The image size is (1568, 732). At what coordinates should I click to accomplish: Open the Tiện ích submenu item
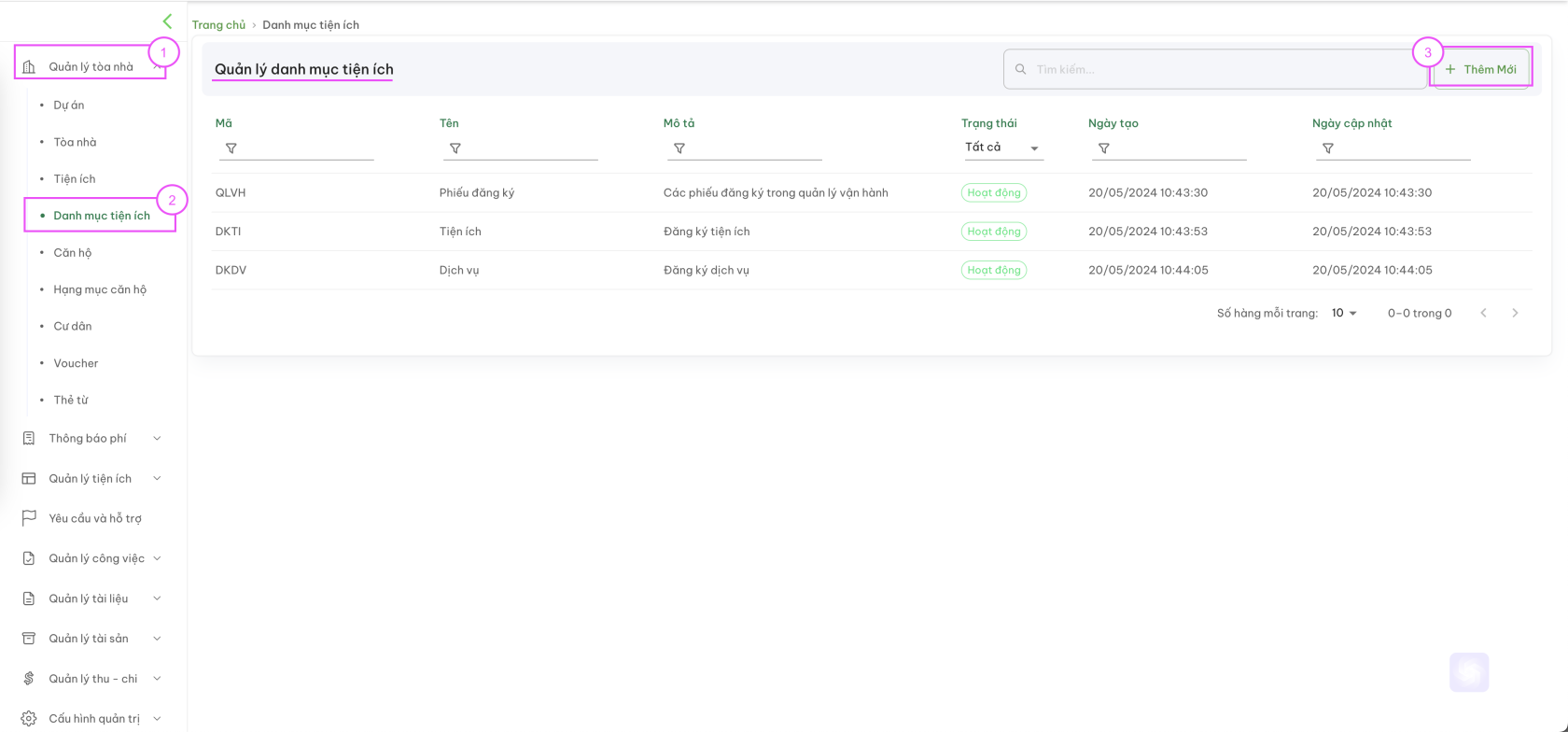(x=74, y=178)
